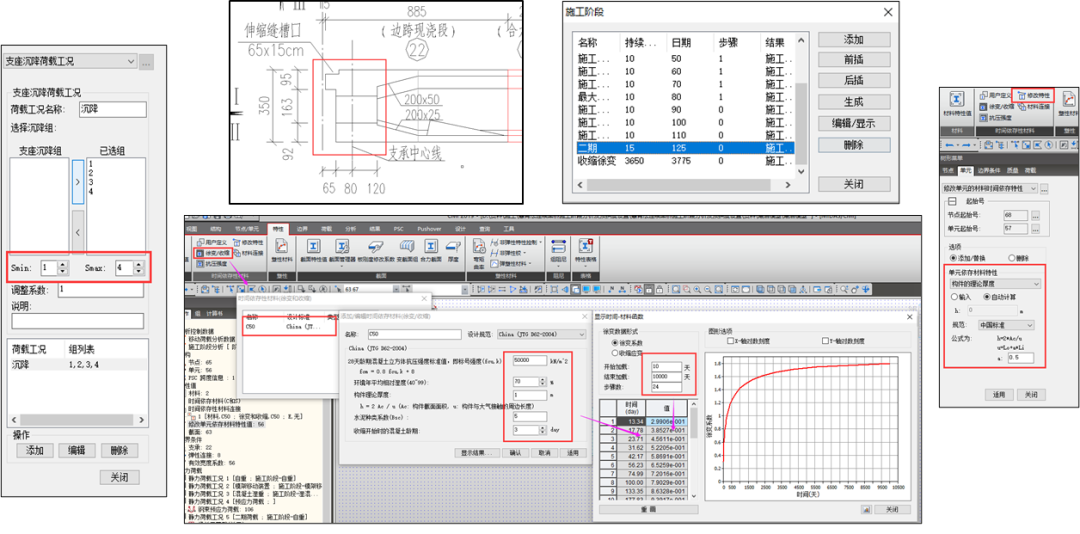Screen dimensions: 1080x534
Task: Open 截面特性值 ribbon icon
Action: pyautogui.click(x=314, y=249)
